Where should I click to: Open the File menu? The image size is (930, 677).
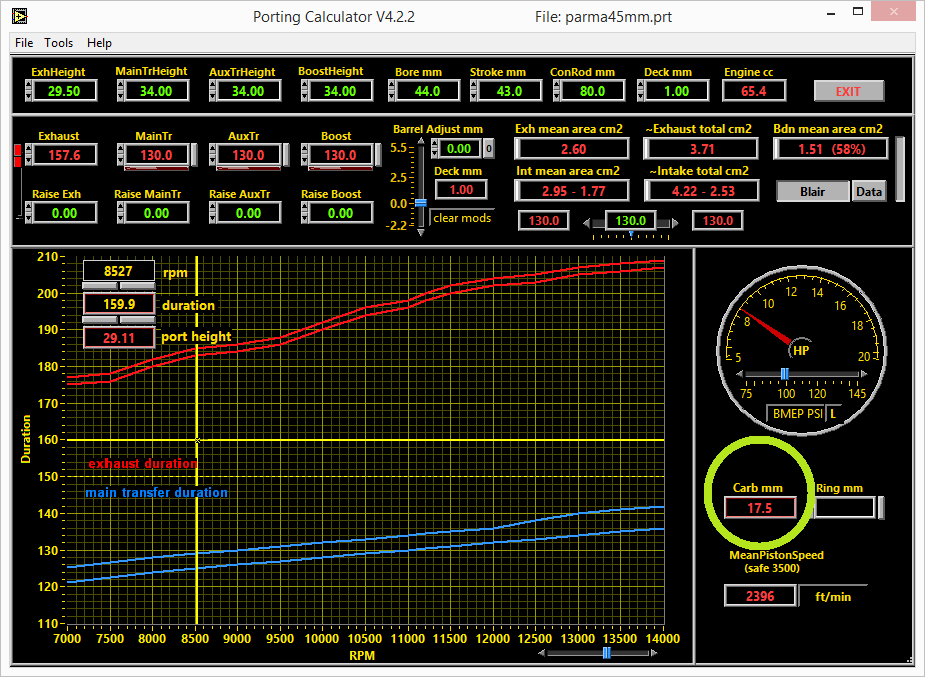24,43
